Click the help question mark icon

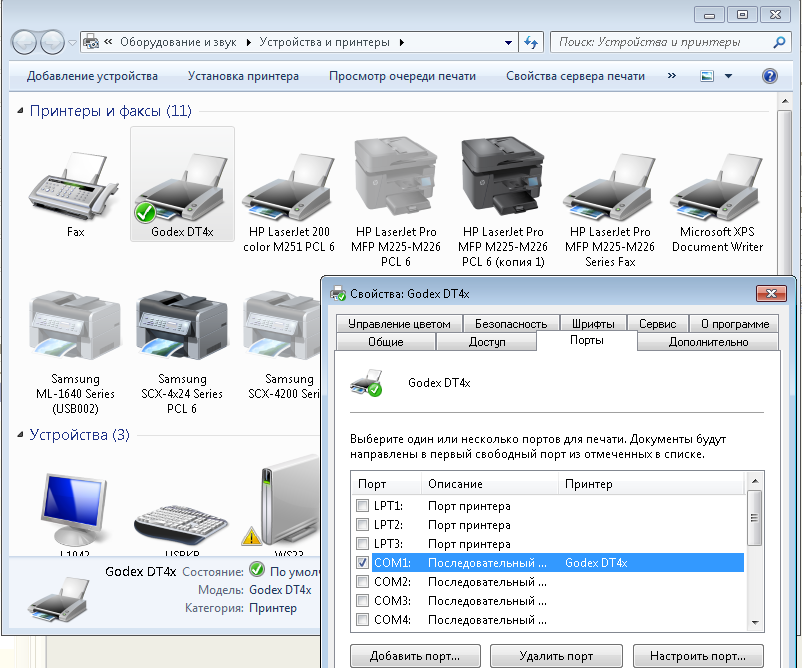coord(769,76)
